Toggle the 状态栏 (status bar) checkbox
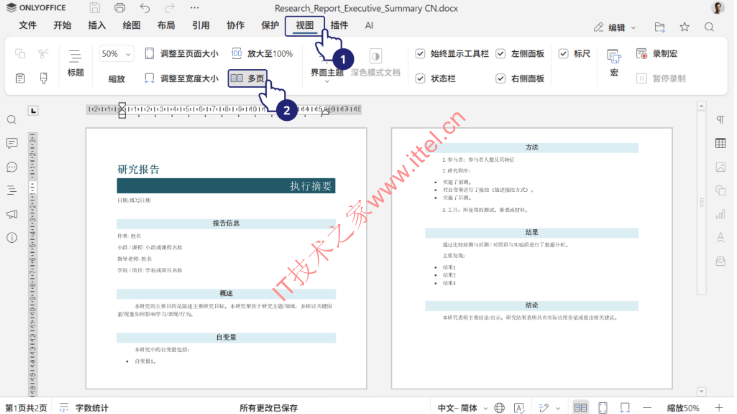The height and width of the screenshot is (414, 737). click(421, 77)
